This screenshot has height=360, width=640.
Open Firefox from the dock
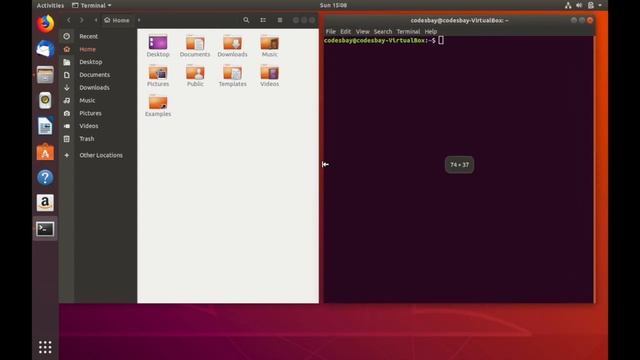coord(45,23)
